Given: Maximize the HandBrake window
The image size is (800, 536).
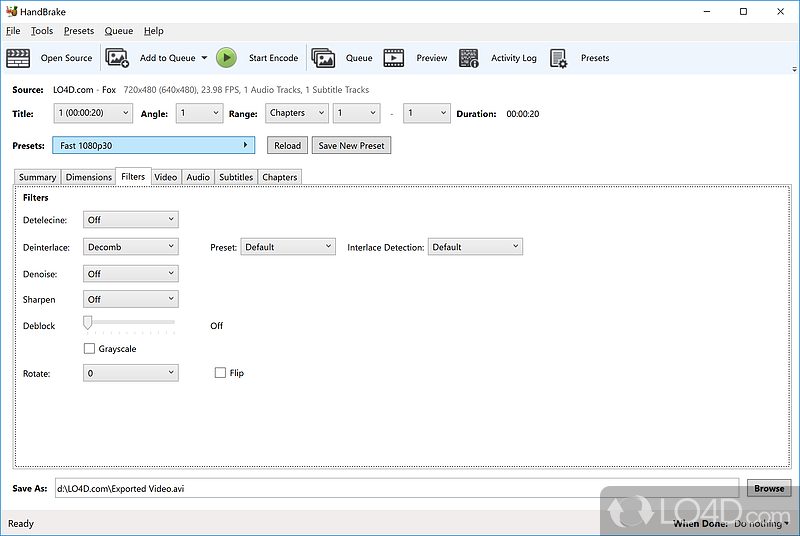Looking at the screenshot, I should 743,11.
